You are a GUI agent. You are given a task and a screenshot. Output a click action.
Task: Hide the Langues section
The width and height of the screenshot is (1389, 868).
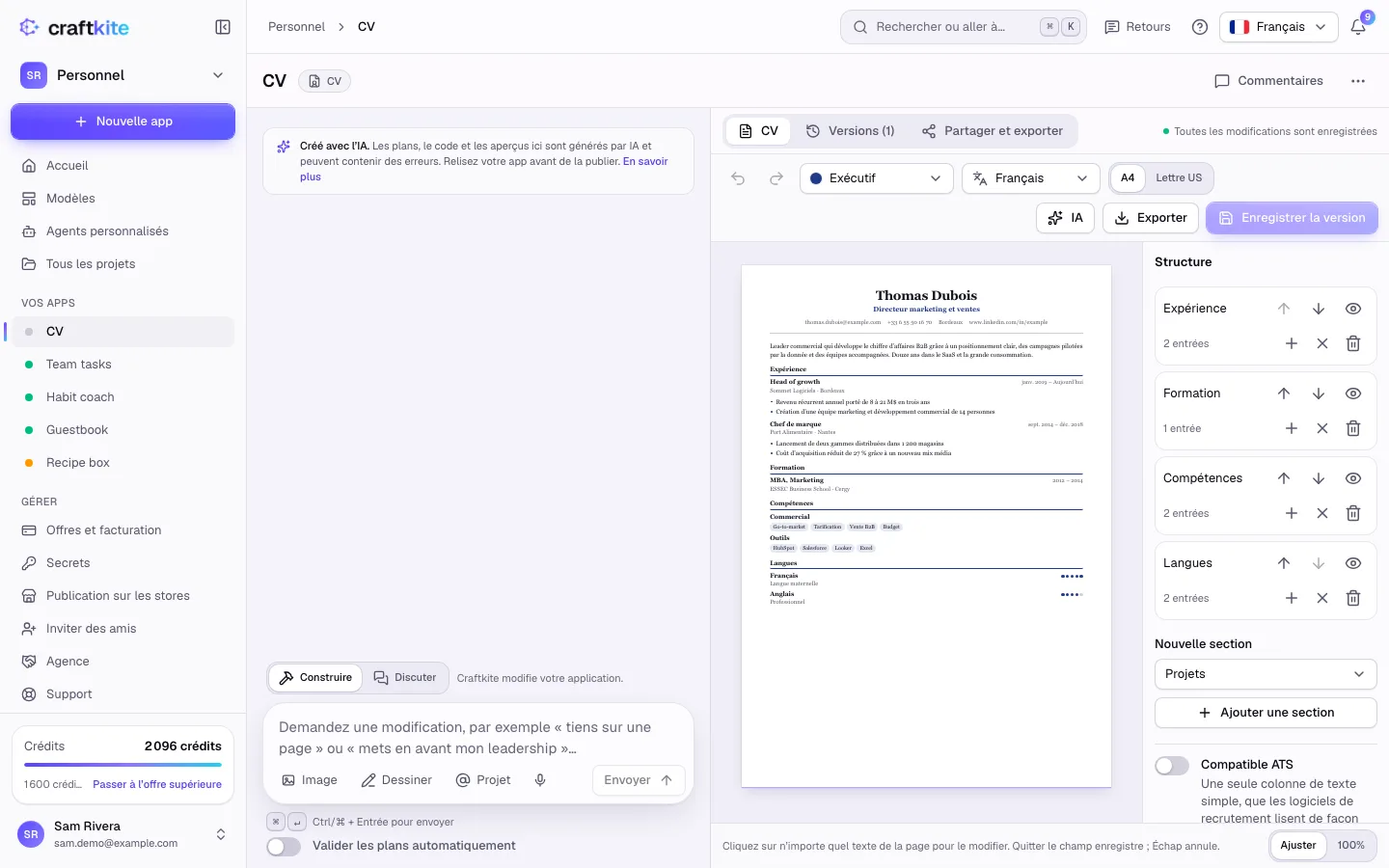coord(1353,563)
